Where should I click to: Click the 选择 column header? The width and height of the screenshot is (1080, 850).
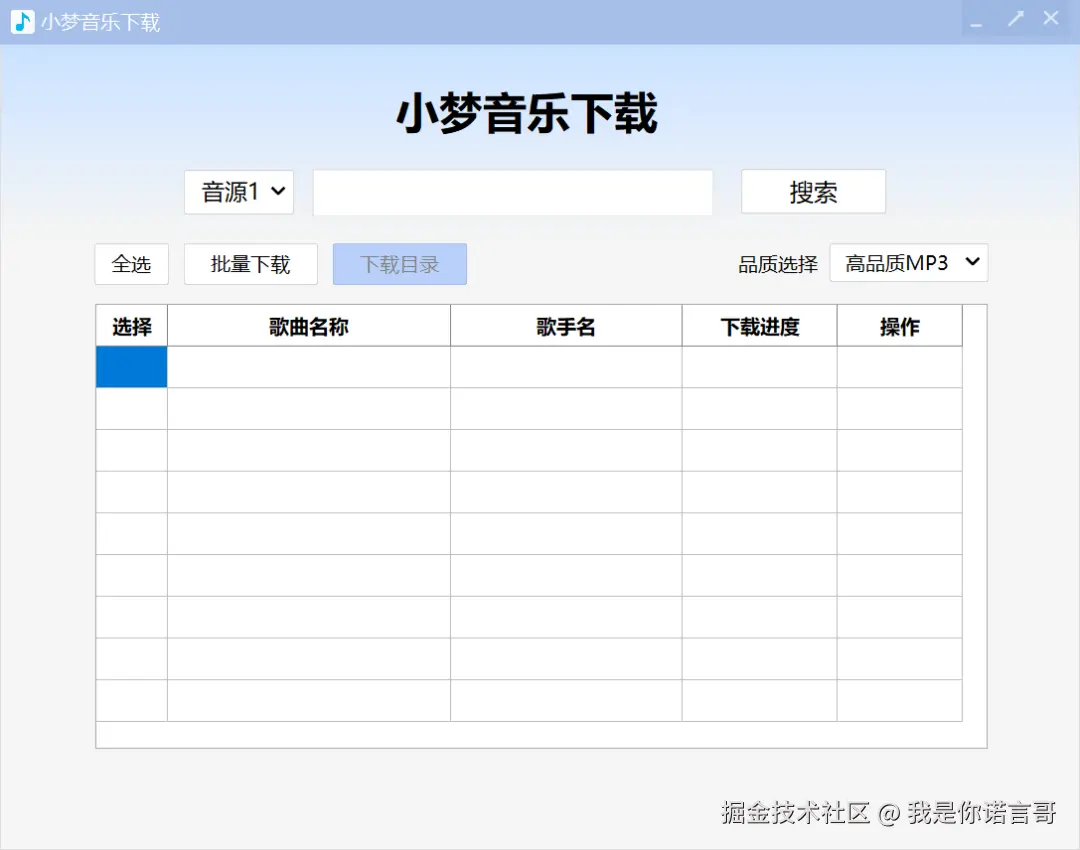pos(132,326)
